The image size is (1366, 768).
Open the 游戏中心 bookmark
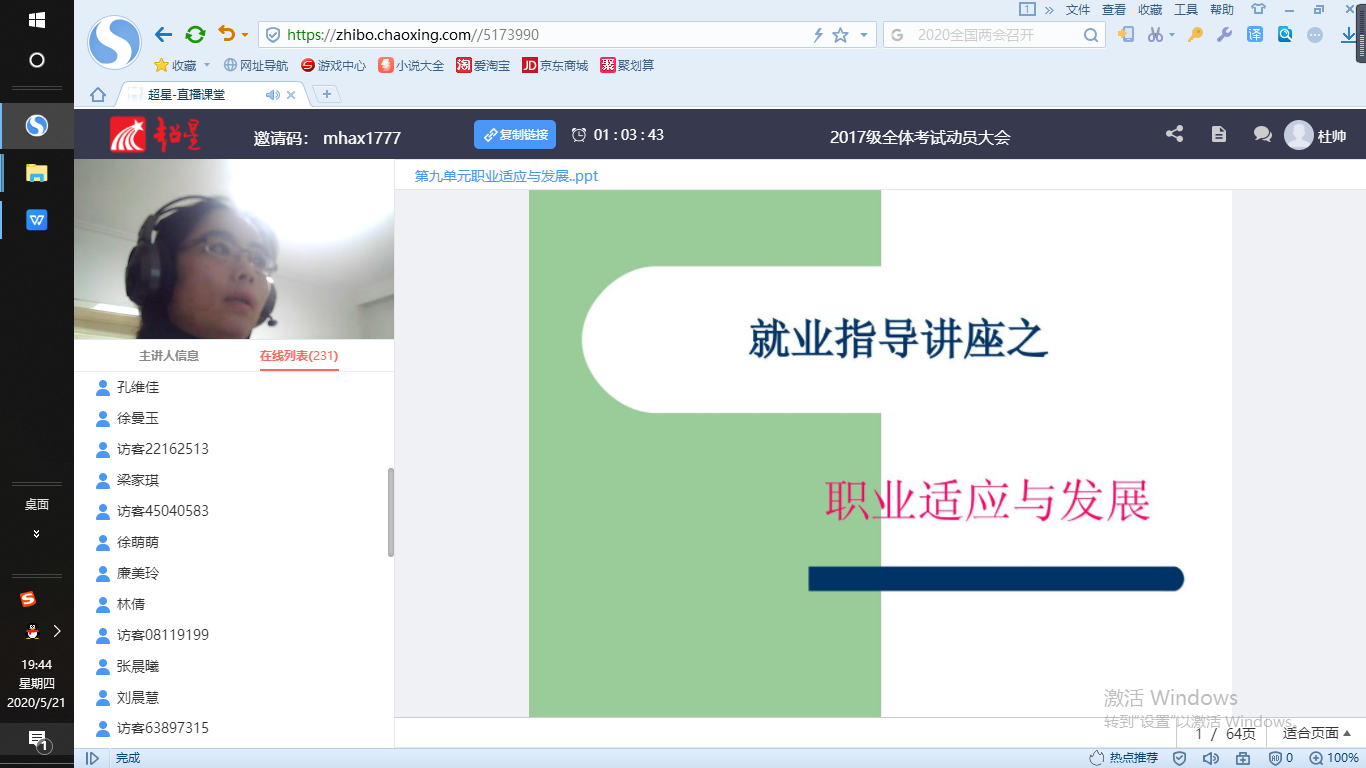(333, 66)
